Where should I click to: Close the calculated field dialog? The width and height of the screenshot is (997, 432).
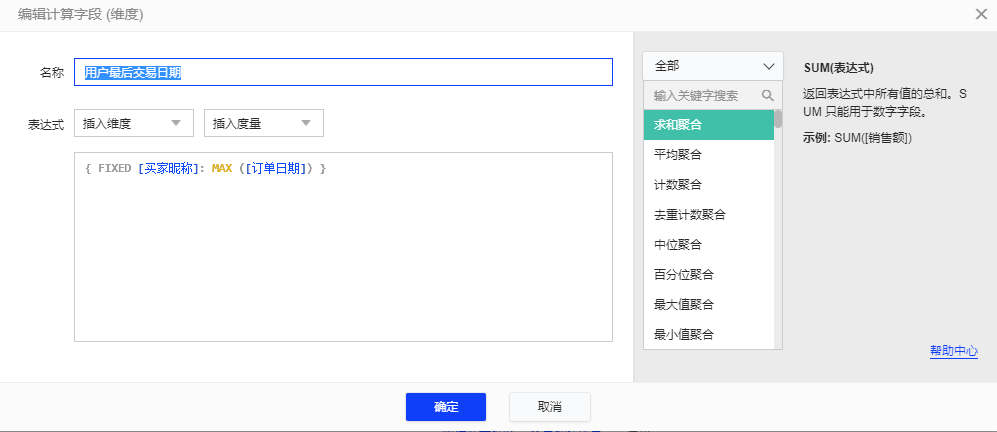point(981,14)
